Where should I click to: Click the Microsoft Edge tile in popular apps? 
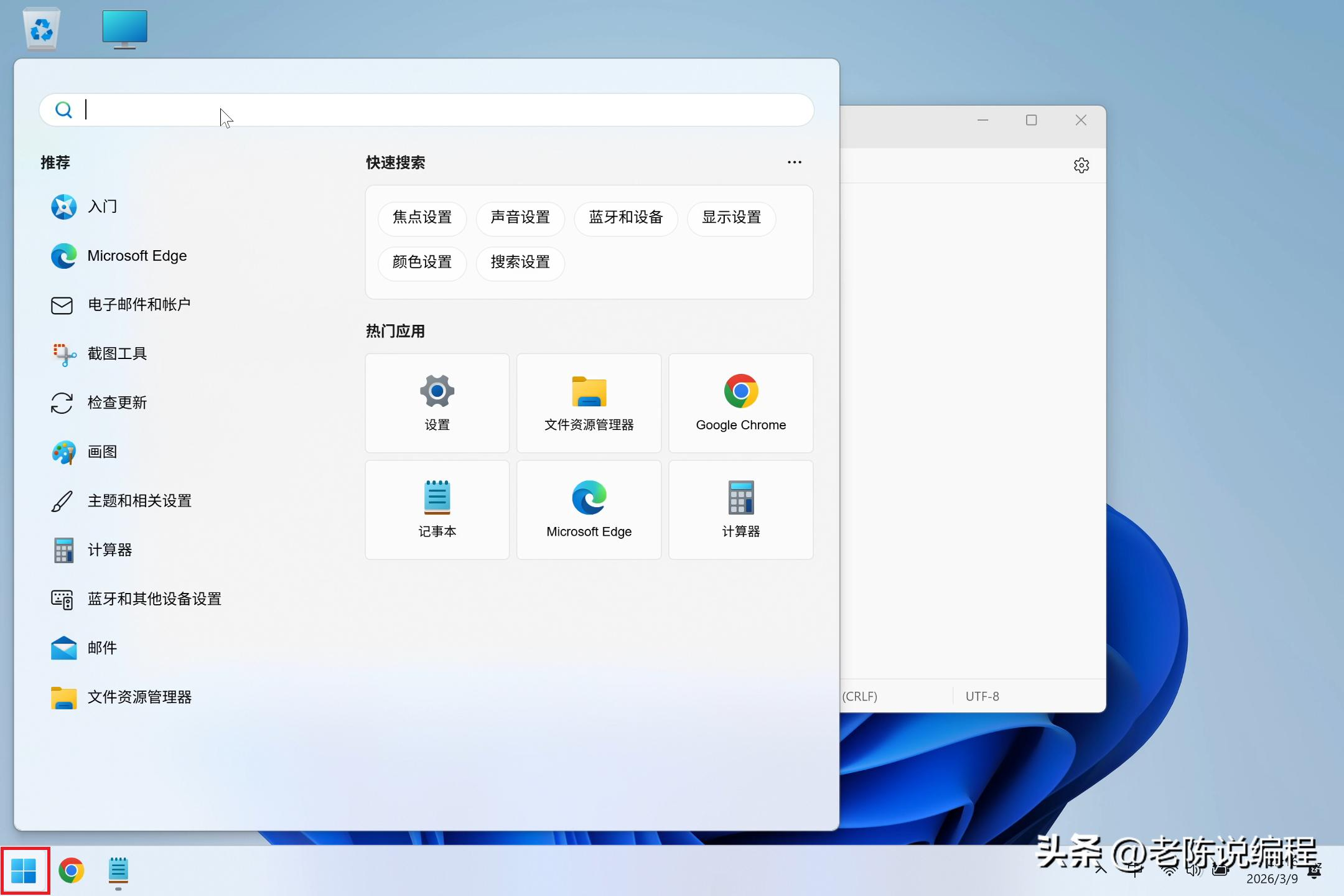click(x=589, y=510)
